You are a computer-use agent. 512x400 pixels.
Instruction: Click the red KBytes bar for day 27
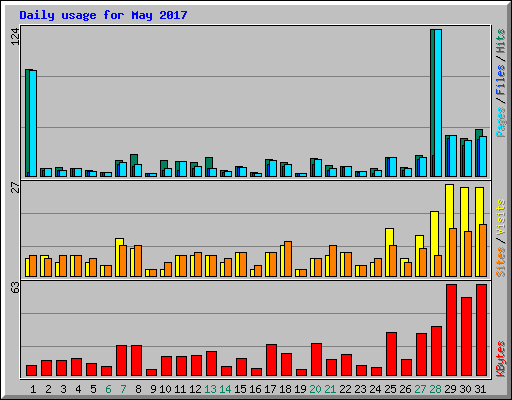coord(421,355)
